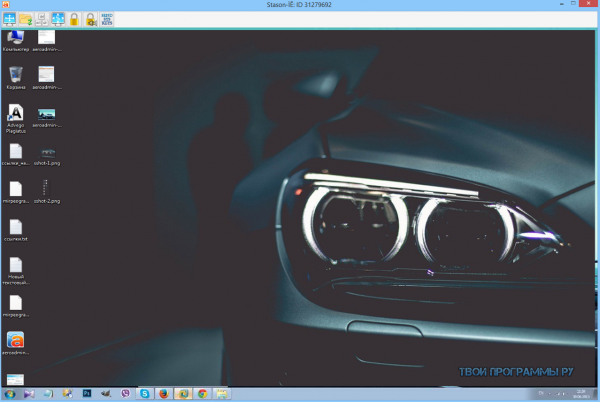Click the Firefox taskbar icon
The height and width of the screenshot is (402, 600).
164,394
